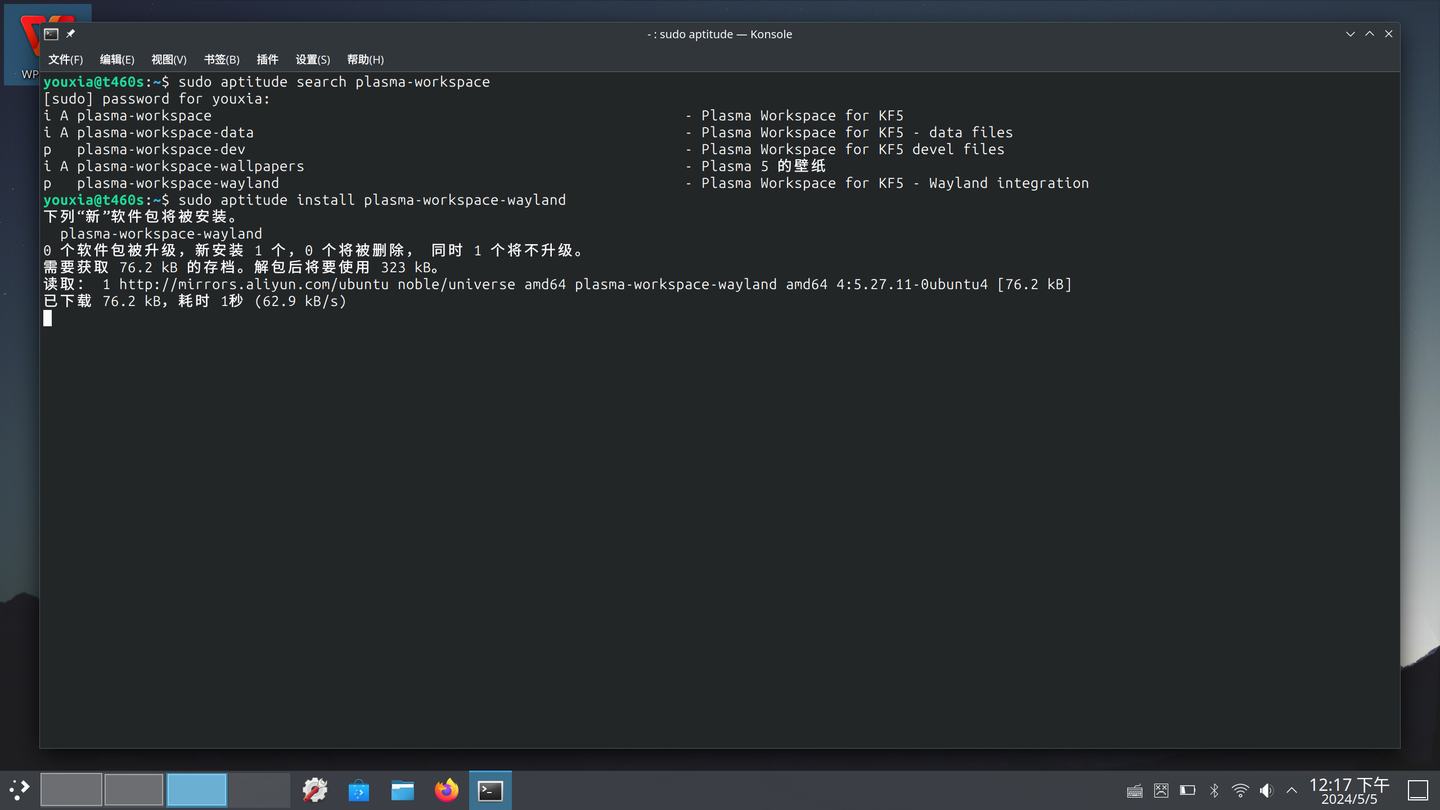Viewport: 1440px width, 810px height.
Task: Open the volume control in system tray
Action: point(1266,789)
